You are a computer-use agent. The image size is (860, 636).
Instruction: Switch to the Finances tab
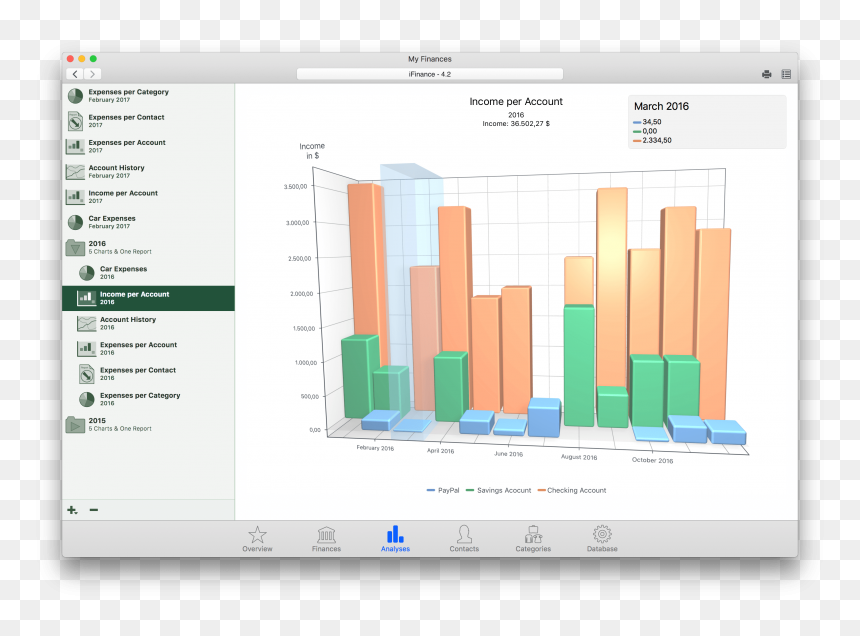click(x=326, y=539)
